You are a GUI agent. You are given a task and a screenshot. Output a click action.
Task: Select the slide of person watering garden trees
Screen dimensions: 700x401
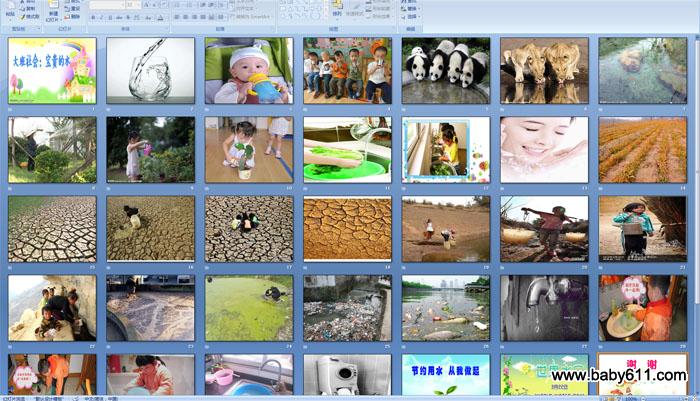52,150
